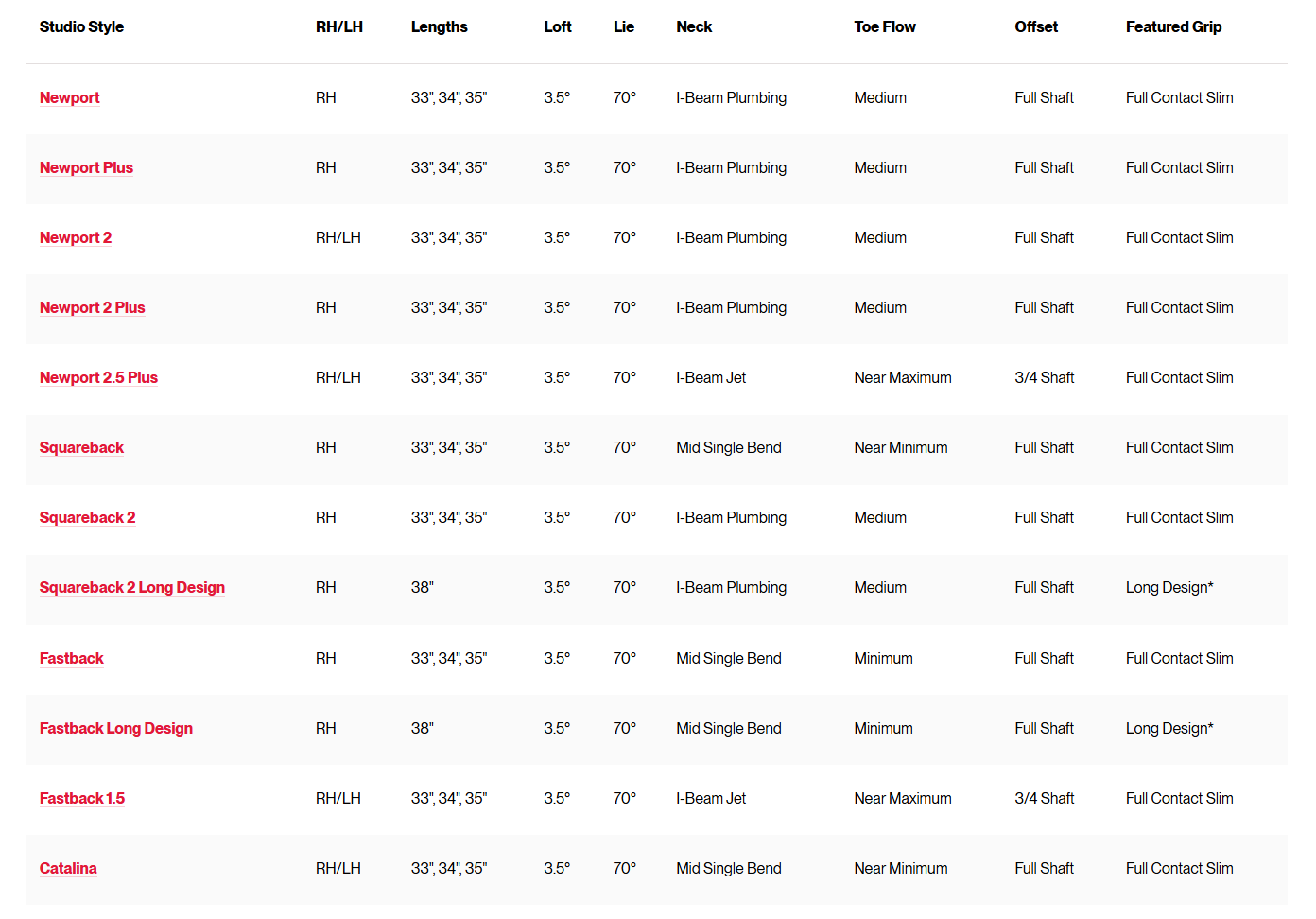The height and width of the screenshot is (919, 1316).
Task: Click the Neck column header
Action: coord(694,26)
